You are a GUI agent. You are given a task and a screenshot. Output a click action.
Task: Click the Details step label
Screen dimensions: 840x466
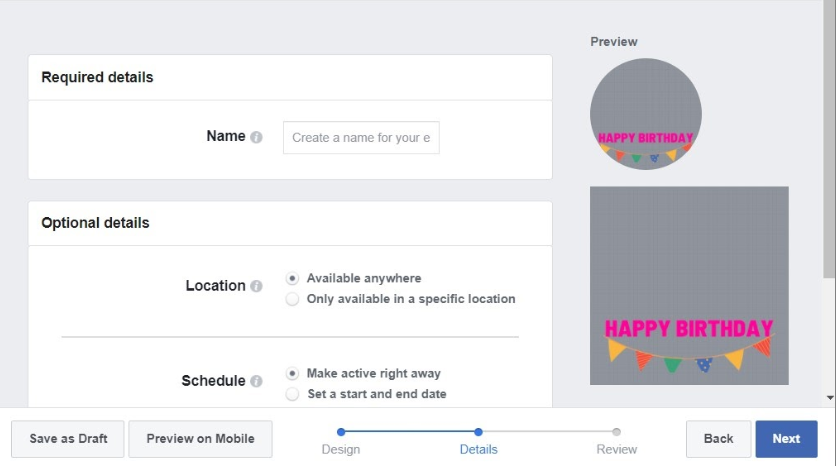click(x=478, y=449)
